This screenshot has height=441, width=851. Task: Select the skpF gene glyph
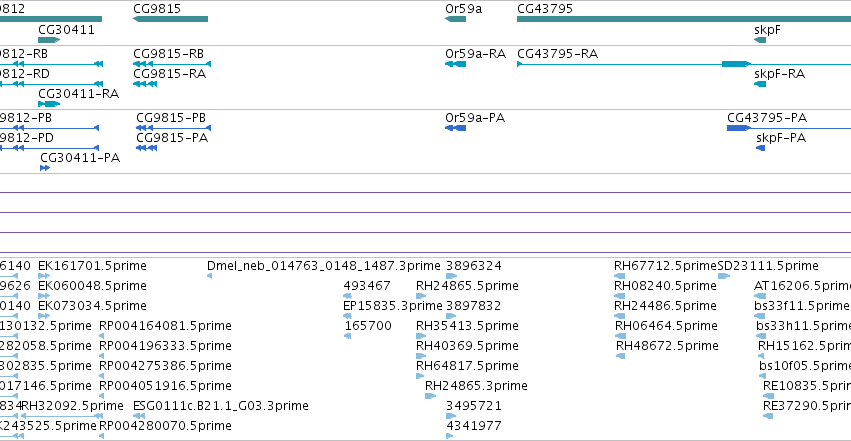[x=760, y=40]
